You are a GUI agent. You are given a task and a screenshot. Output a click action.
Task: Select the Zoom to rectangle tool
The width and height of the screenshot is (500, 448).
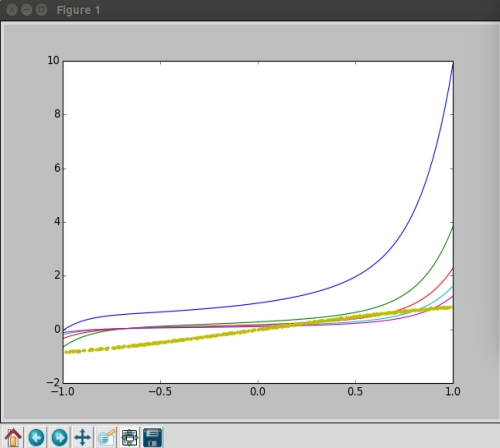pos(106,437)
